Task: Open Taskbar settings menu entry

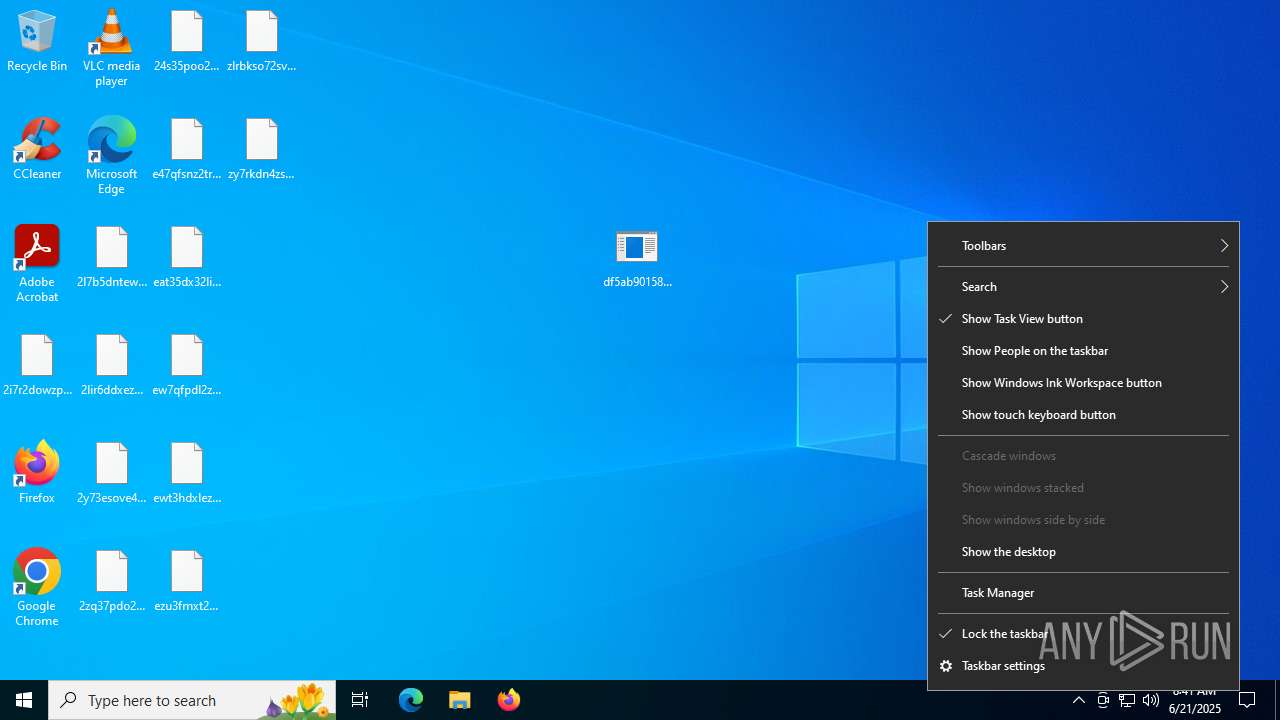Action: [x=1083, y=666]
